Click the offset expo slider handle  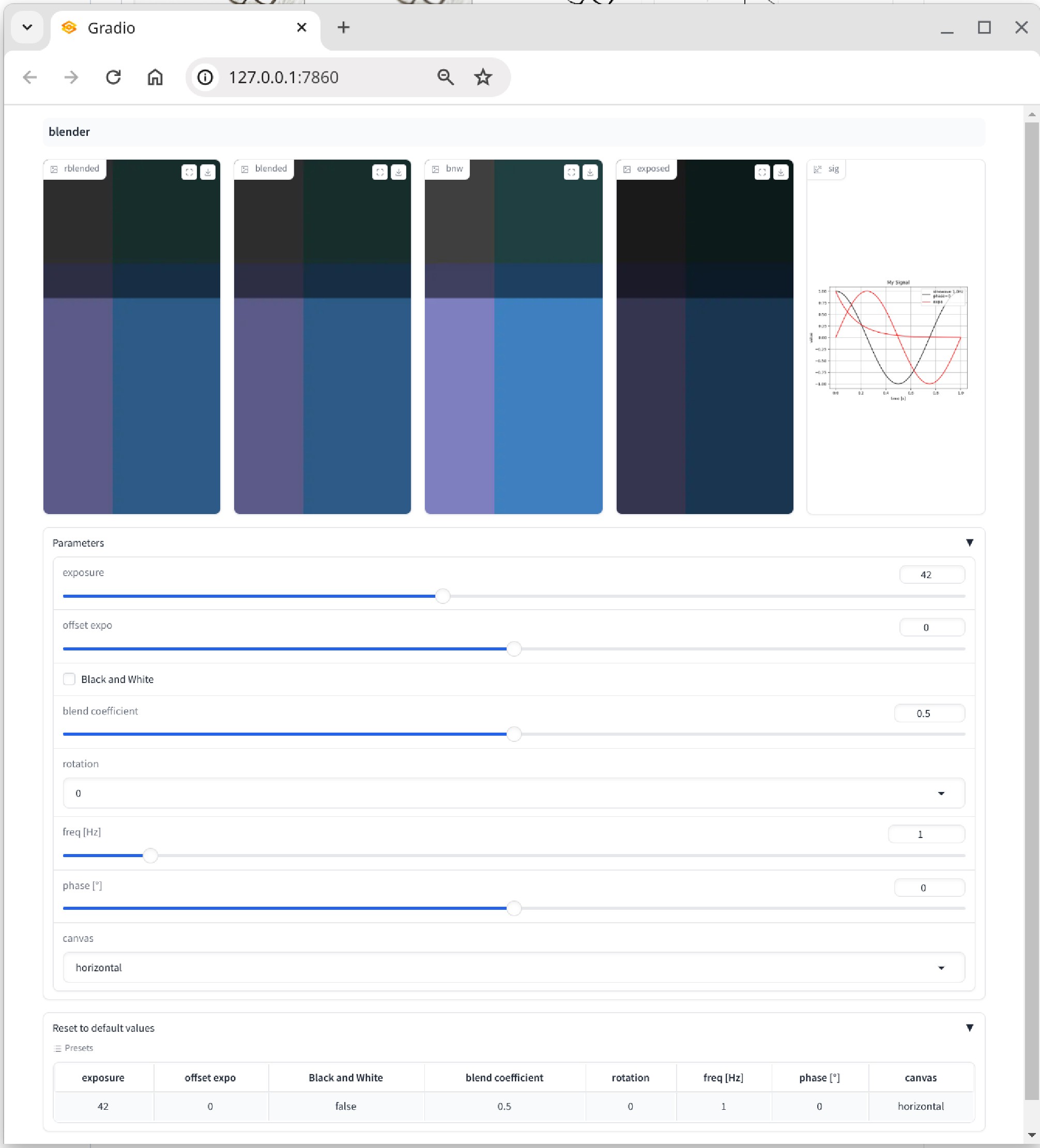point(514,648)
